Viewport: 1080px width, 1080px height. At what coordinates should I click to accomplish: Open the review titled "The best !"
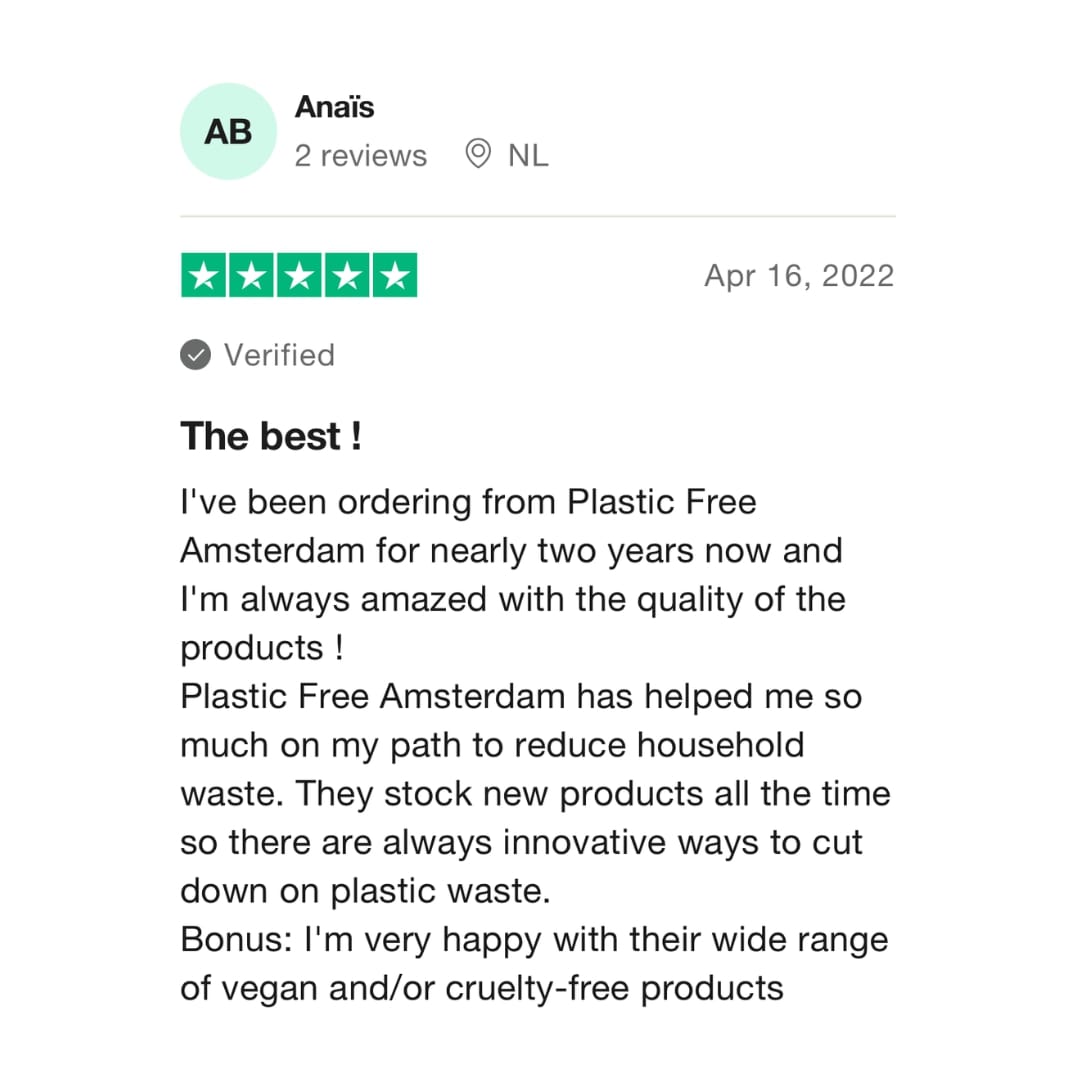point(270,436)
